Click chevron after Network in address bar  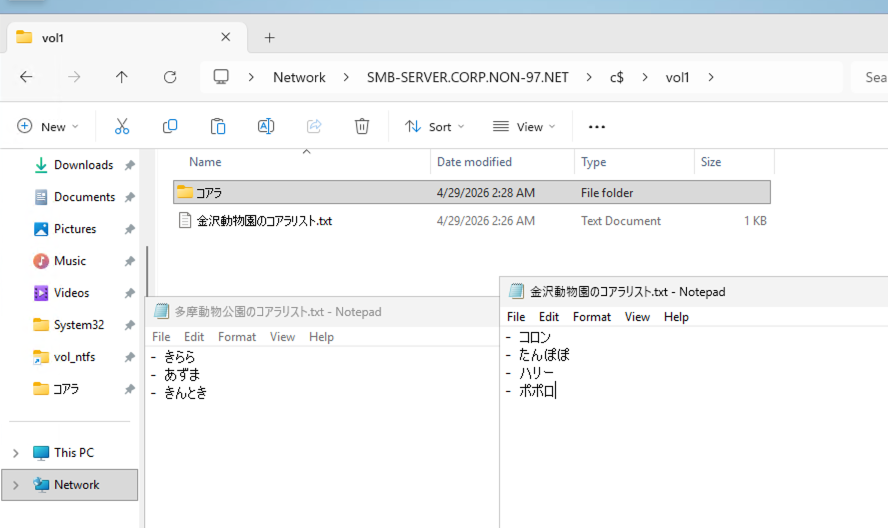pos(346,77)
